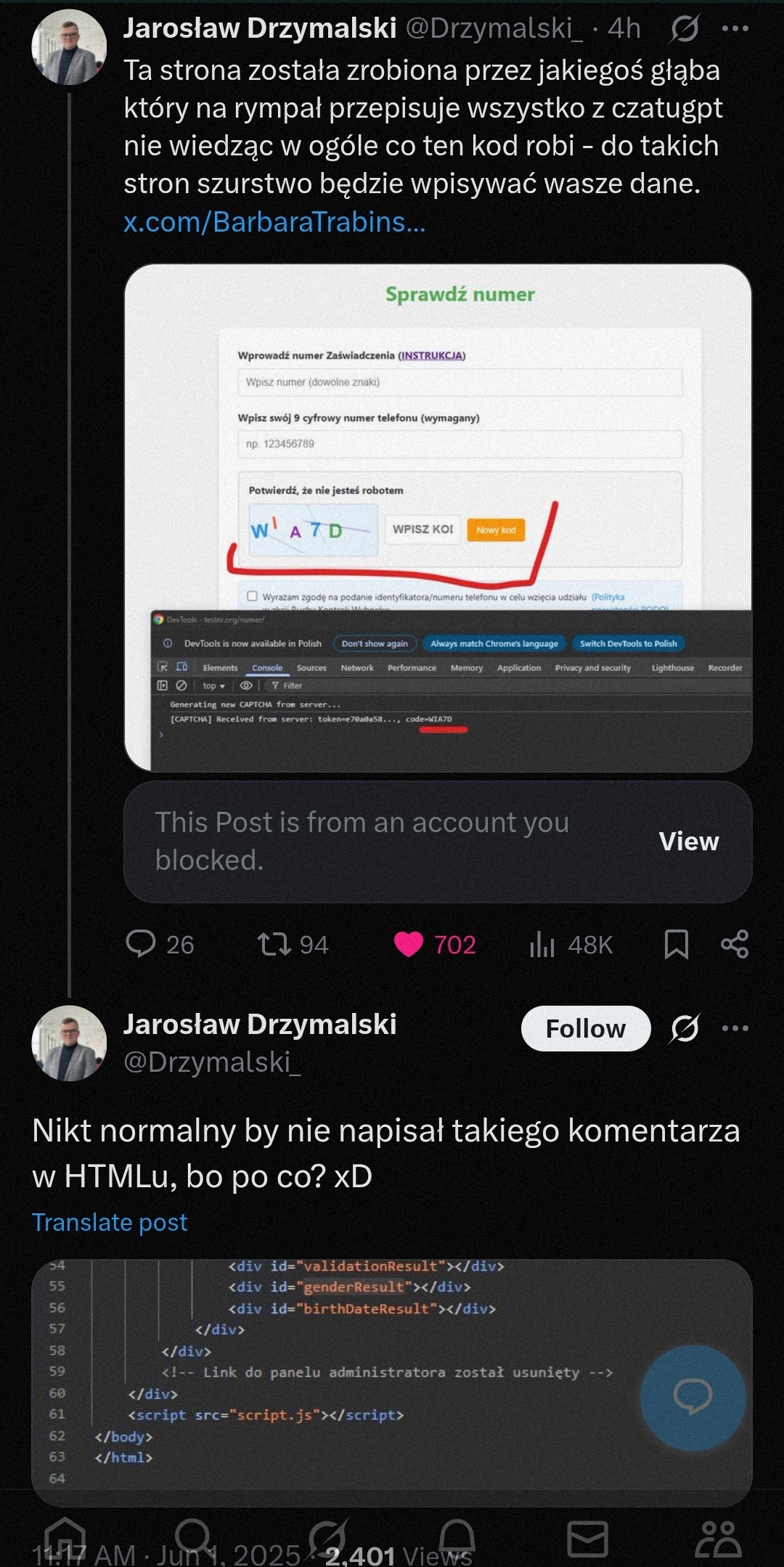This screenshot has width=784, height=1567.
Task: Tap the share icon
Action: coord(735,944)
